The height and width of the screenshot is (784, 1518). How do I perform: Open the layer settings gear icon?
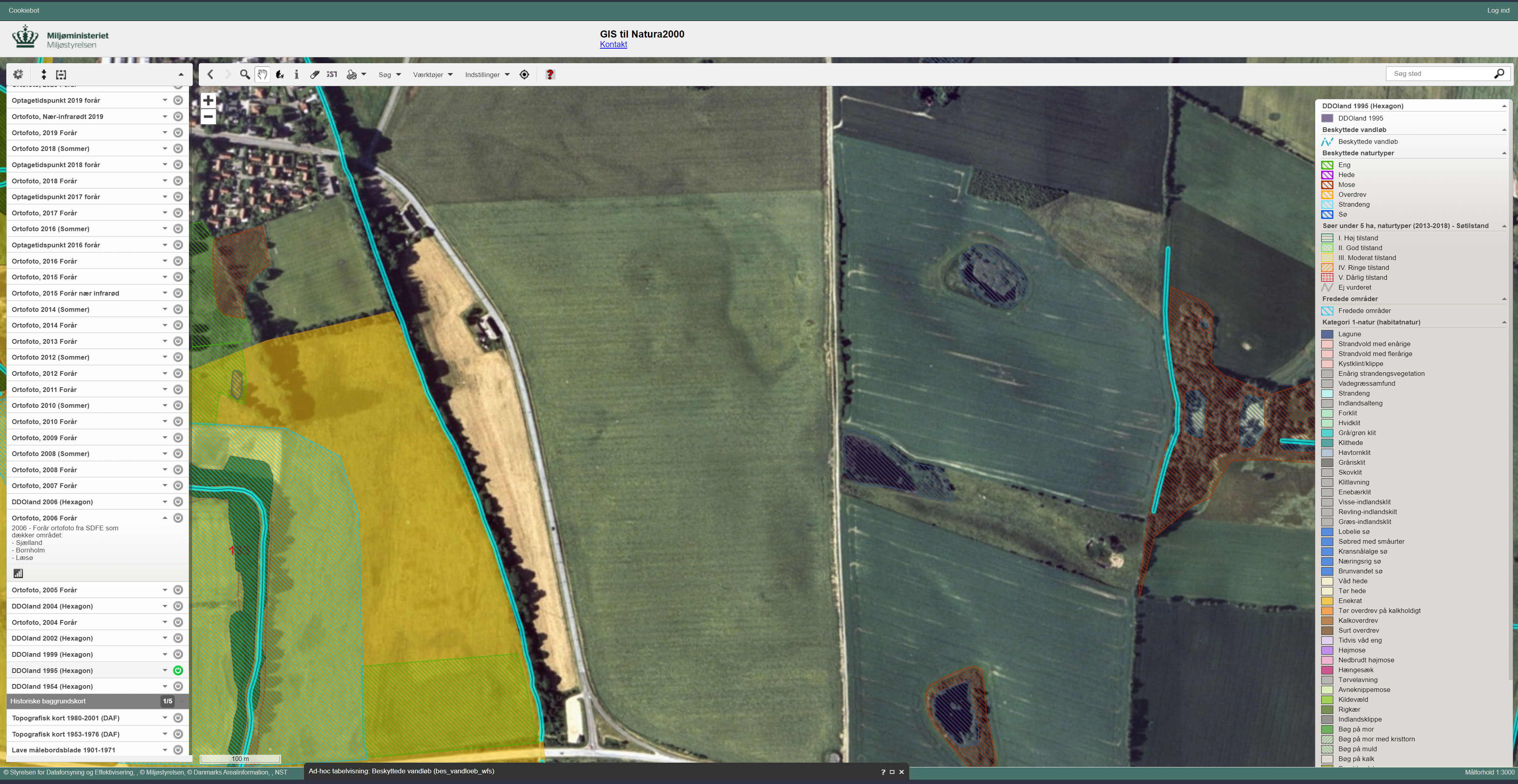18,74
